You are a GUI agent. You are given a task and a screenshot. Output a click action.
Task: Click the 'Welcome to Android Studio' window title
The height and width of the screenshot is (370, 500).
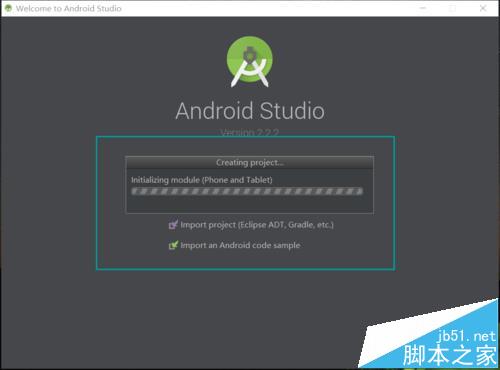[69, 8]
